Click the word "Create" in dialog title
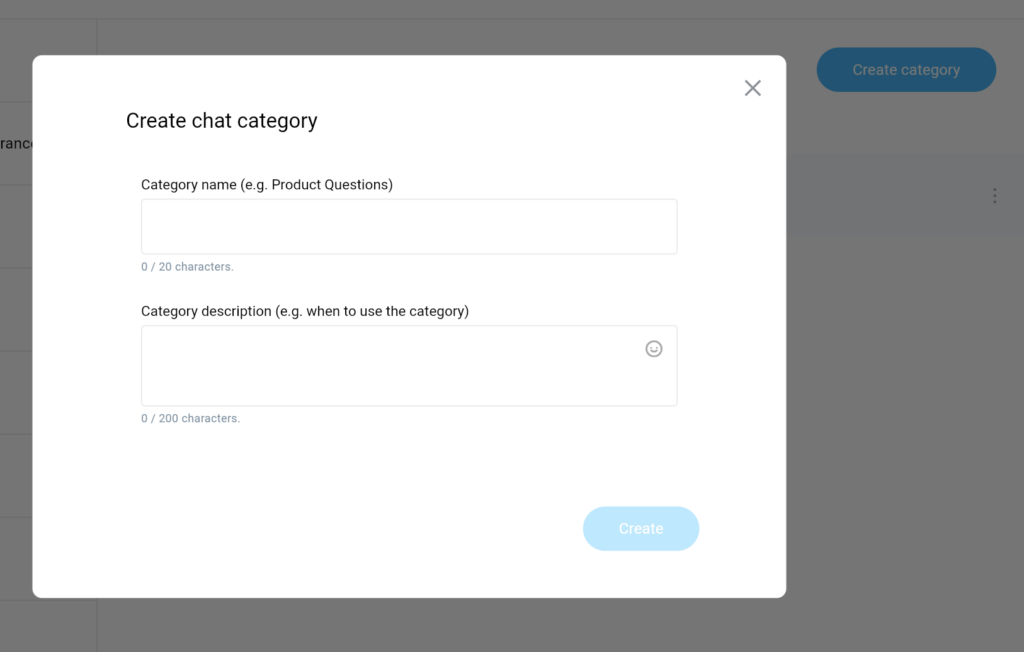1024x652 pixels. (156, 121)
